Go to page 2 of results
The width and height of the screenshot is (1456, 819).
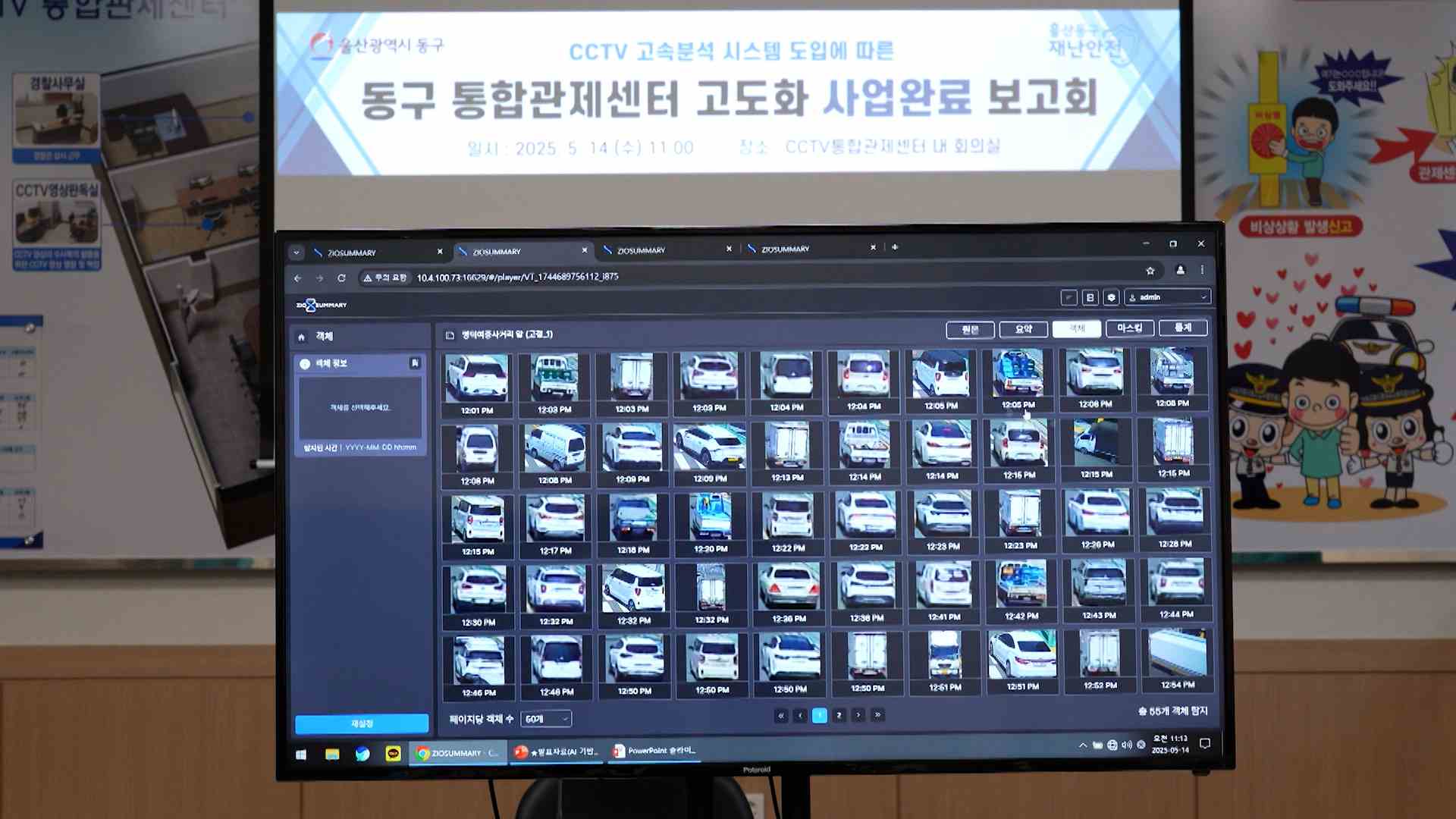[839, 715]
